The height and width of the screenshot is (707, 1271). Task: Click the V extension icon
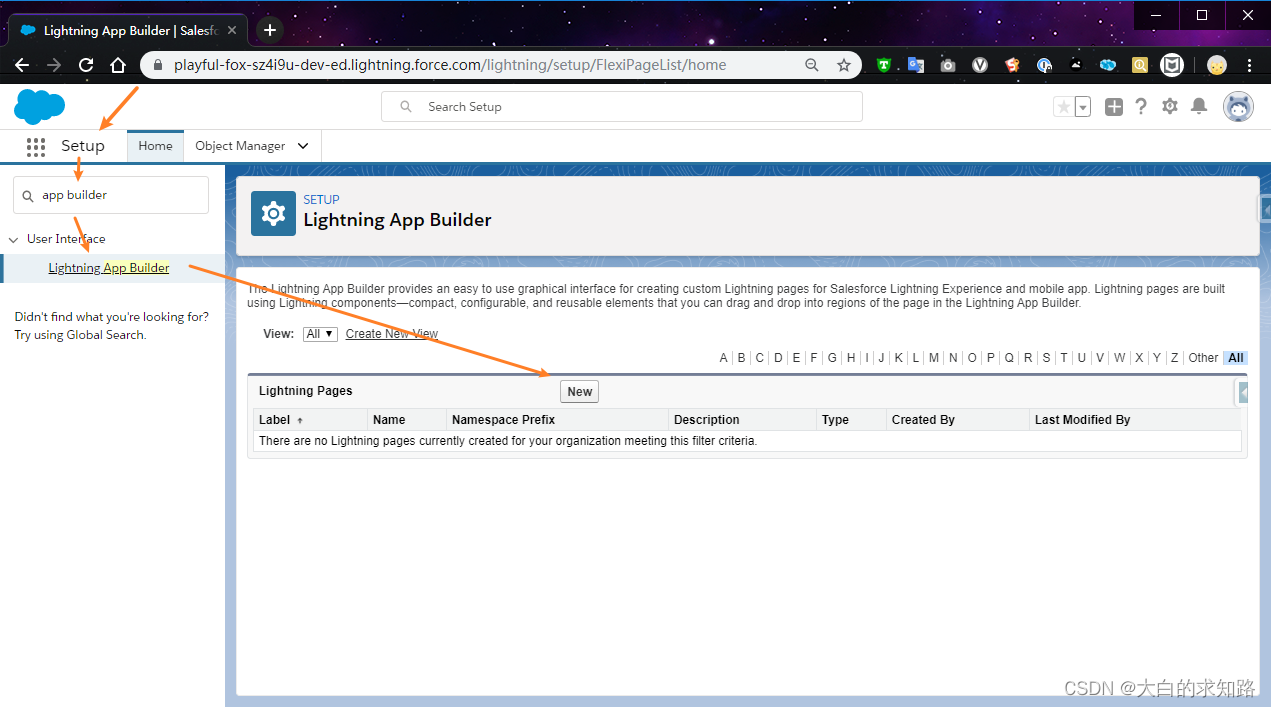[980, 65]
